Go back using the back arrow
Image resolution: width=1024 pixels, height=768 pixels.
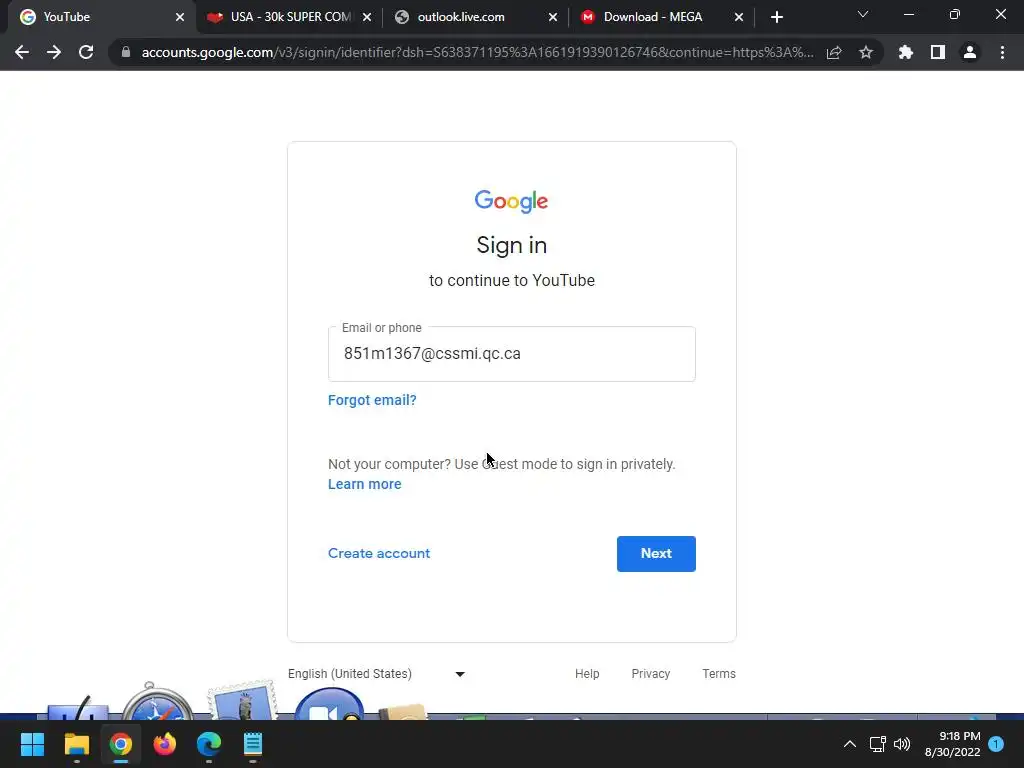pos(22,52)
